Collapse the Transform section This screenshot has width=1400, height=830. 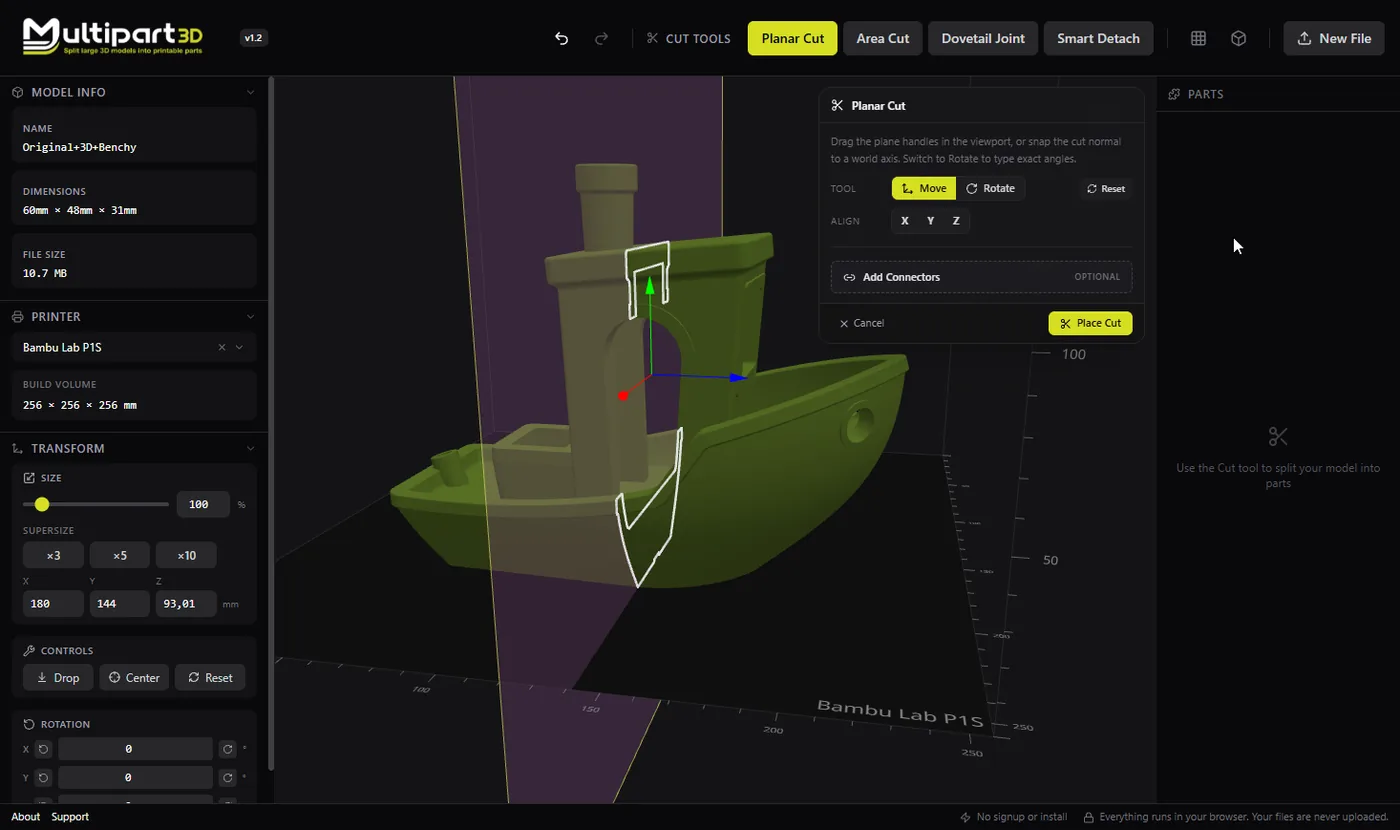[x=251, y=448]
